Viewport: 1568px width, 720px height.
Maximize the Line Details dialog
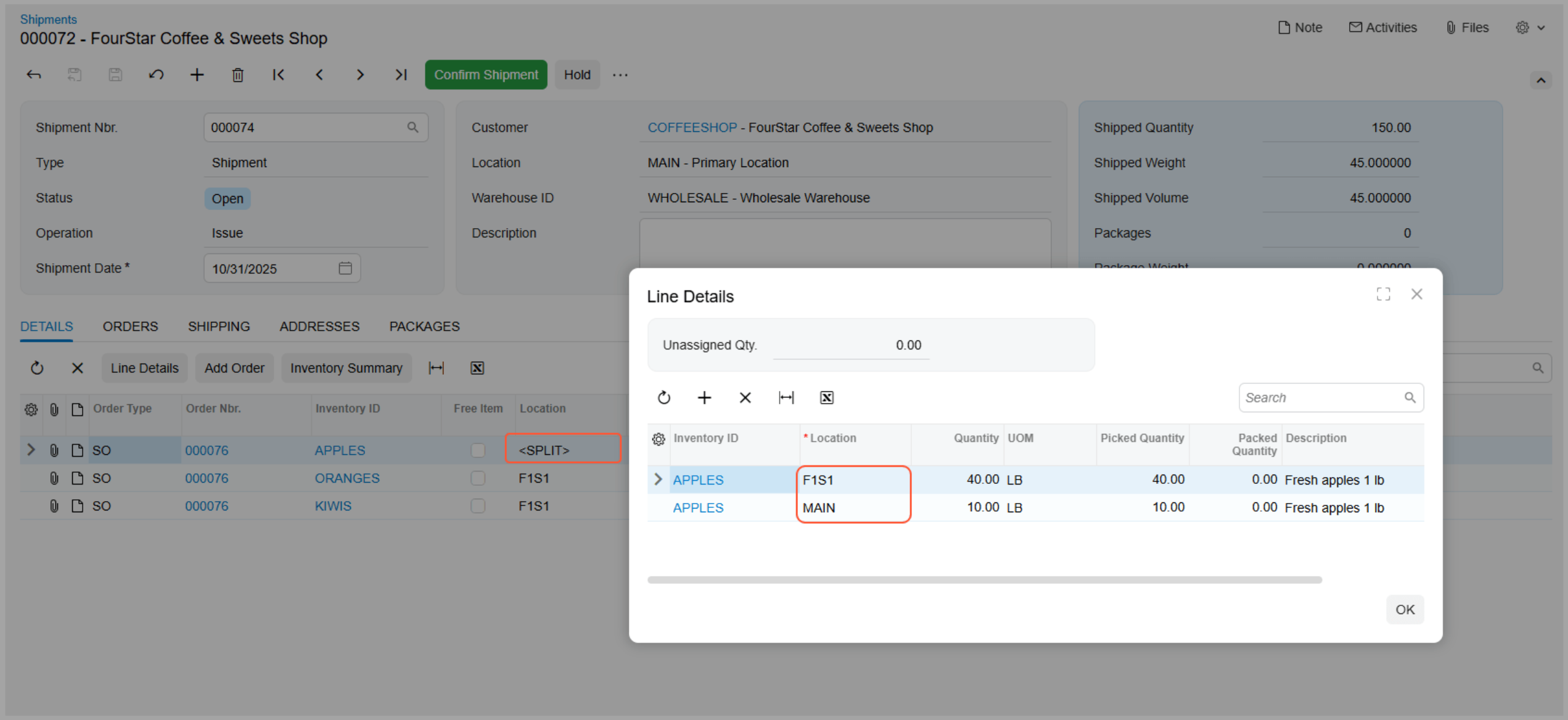pos(1383,294)
